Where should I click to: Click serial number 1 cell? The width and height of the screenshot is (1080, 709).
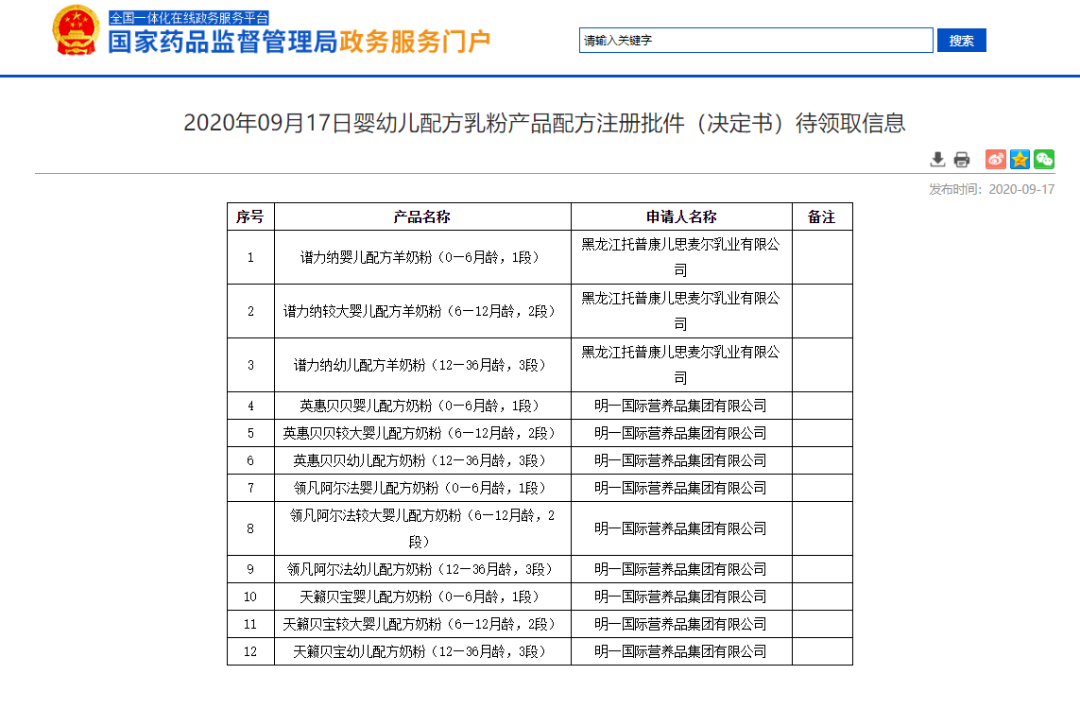pyautogui.click(x=250, y=258)
